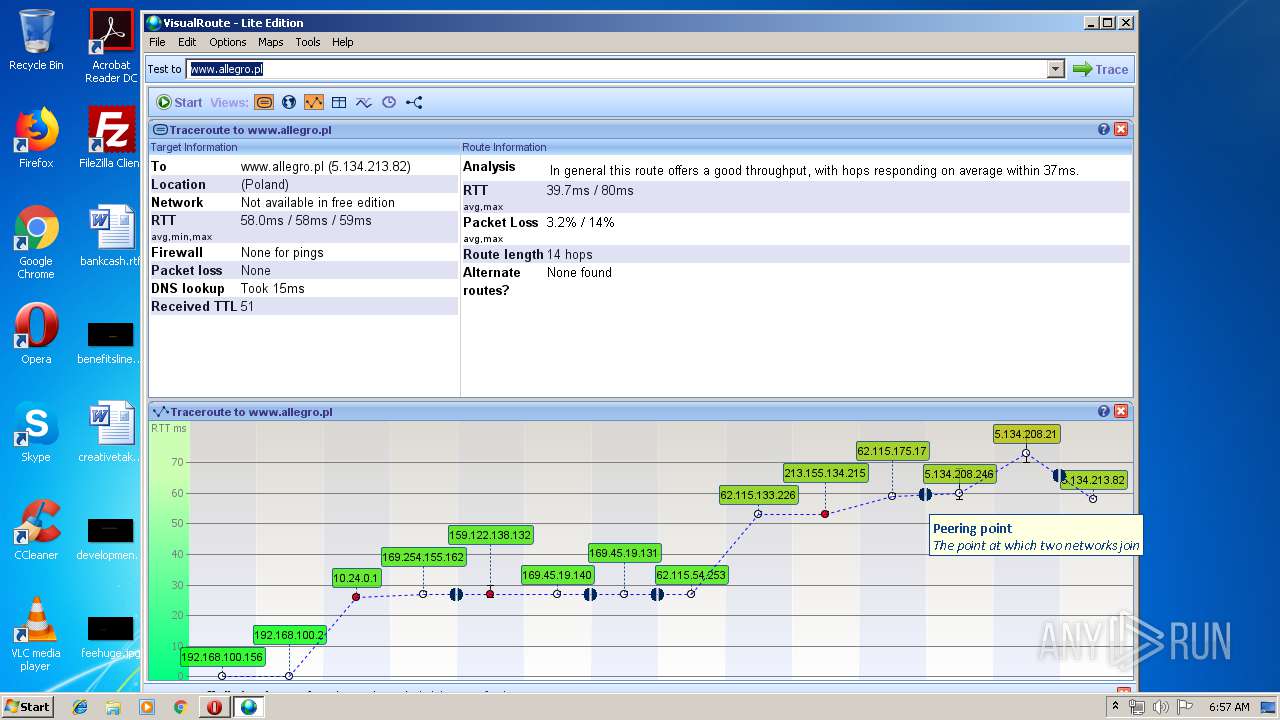The width and height of the screenshot is (1280, 720).
Task: Toggle the world map globe view
Action: point(289,102)
